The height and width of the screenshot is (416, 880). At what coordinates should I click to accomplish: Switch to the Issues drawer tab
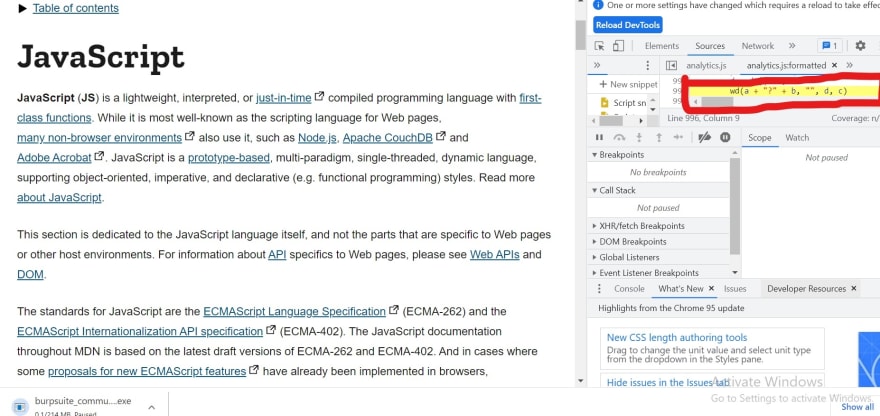[735, 289]
